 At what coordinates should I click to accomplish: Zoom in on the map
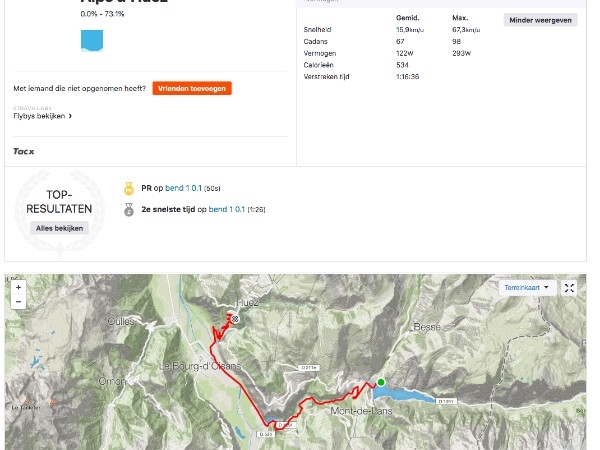[18, 287]
